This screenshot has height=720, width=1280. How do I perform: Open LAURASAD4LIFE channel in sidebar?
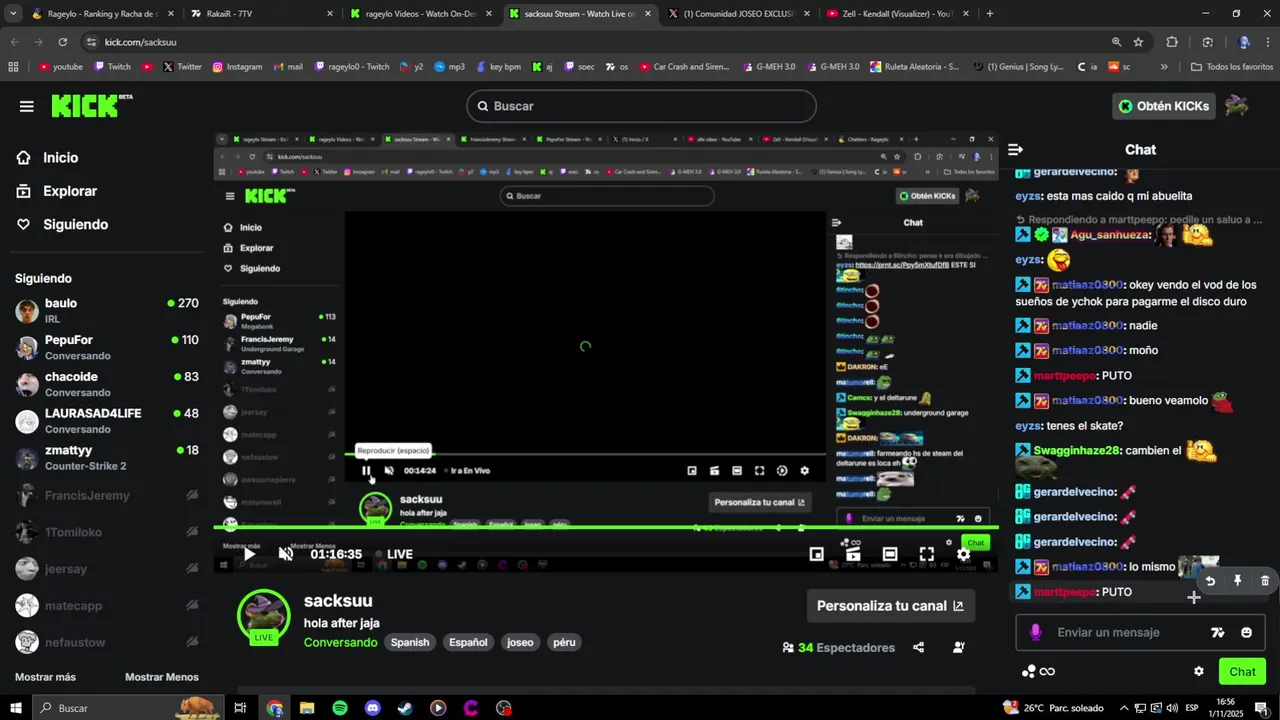pos(104,421)
